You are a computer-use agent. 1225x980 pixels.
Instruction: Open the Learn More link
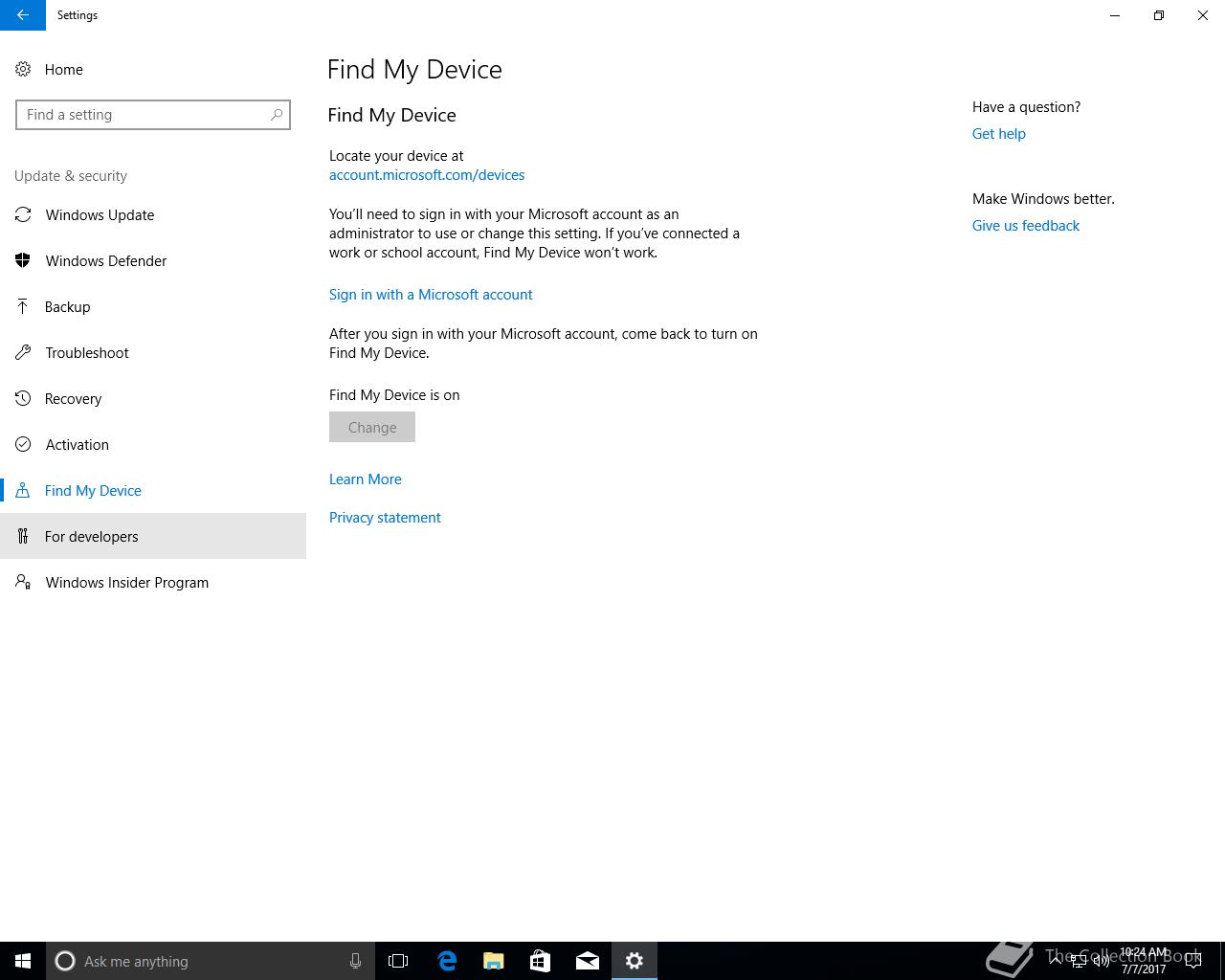[x=366, y=479]
